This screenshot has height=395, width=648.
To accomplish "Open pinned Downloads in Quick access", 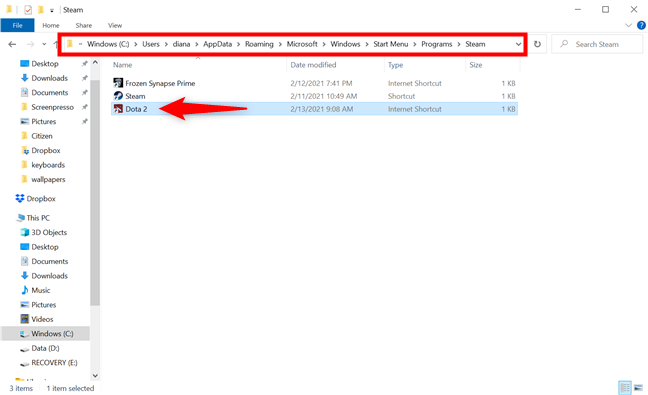I will (49, 78).
